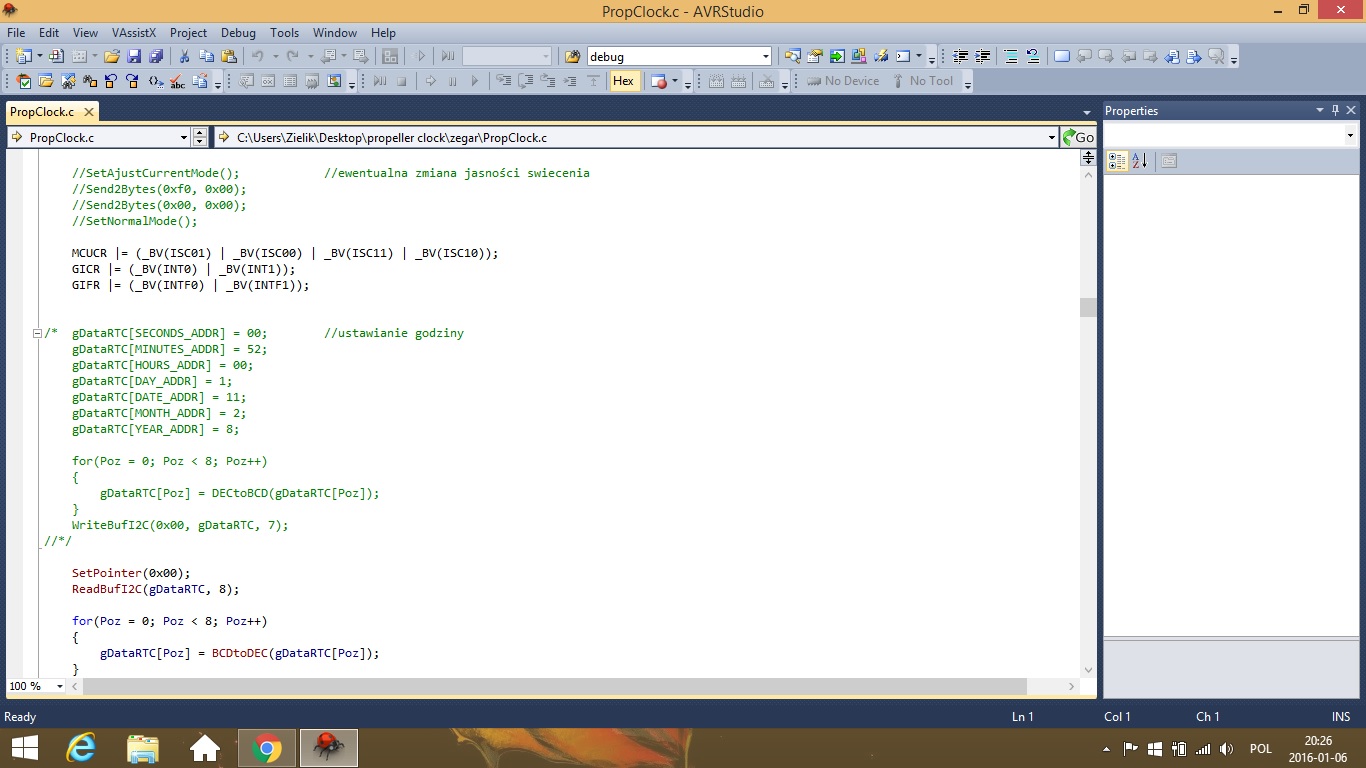Viewport: 1366px width, 768px height.
Task: Open the Properties window position dropdown arrow
Action: tap(1319, 111)
